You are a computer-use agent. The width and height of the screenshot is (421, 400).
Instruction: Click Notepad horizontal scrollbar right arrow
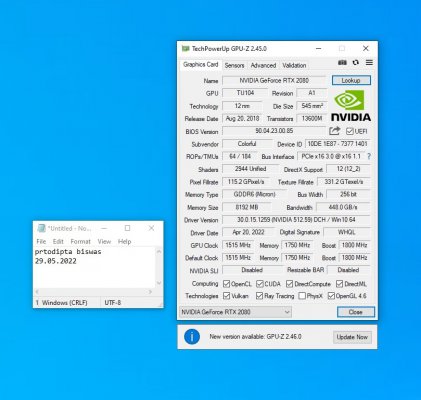pos(151,292)
